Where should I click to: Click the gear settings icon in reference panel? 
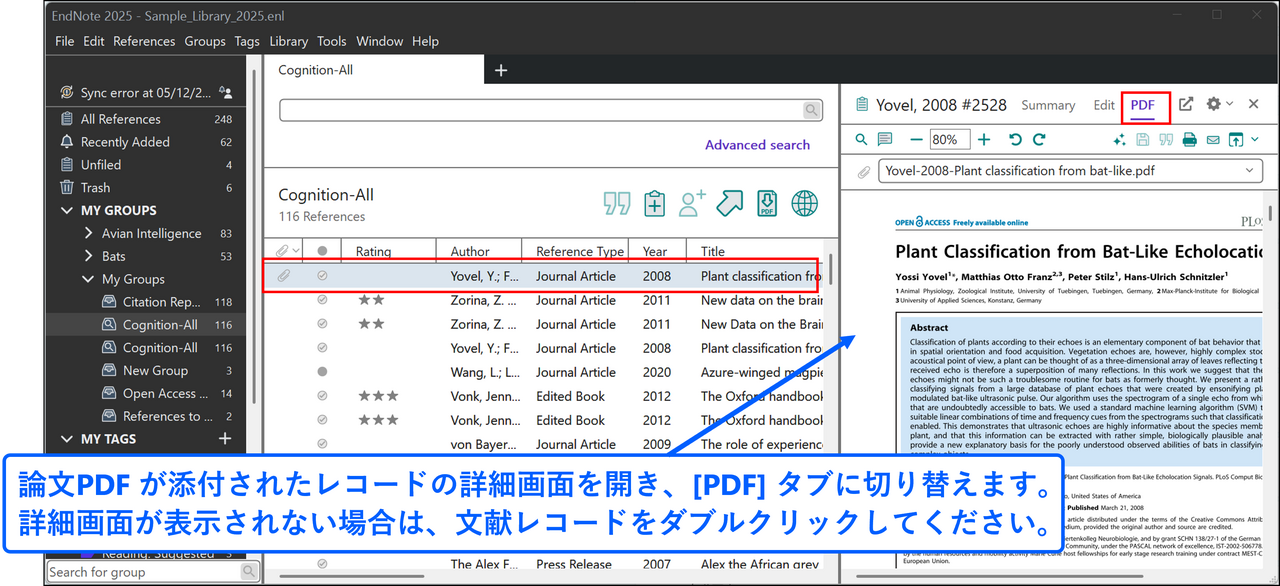pos(1213,104)
